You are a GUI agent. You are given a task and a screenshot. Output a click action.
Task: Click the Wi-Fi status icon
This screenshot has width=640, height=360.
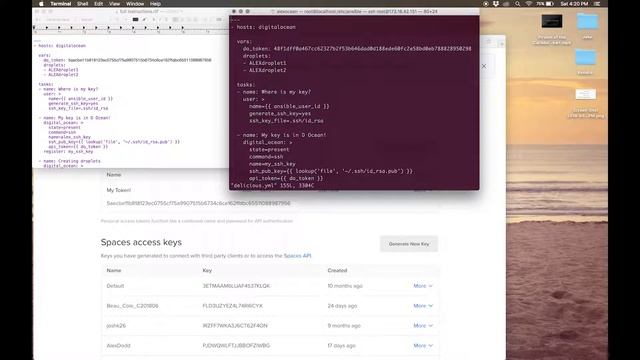click(x=529, y=4)
